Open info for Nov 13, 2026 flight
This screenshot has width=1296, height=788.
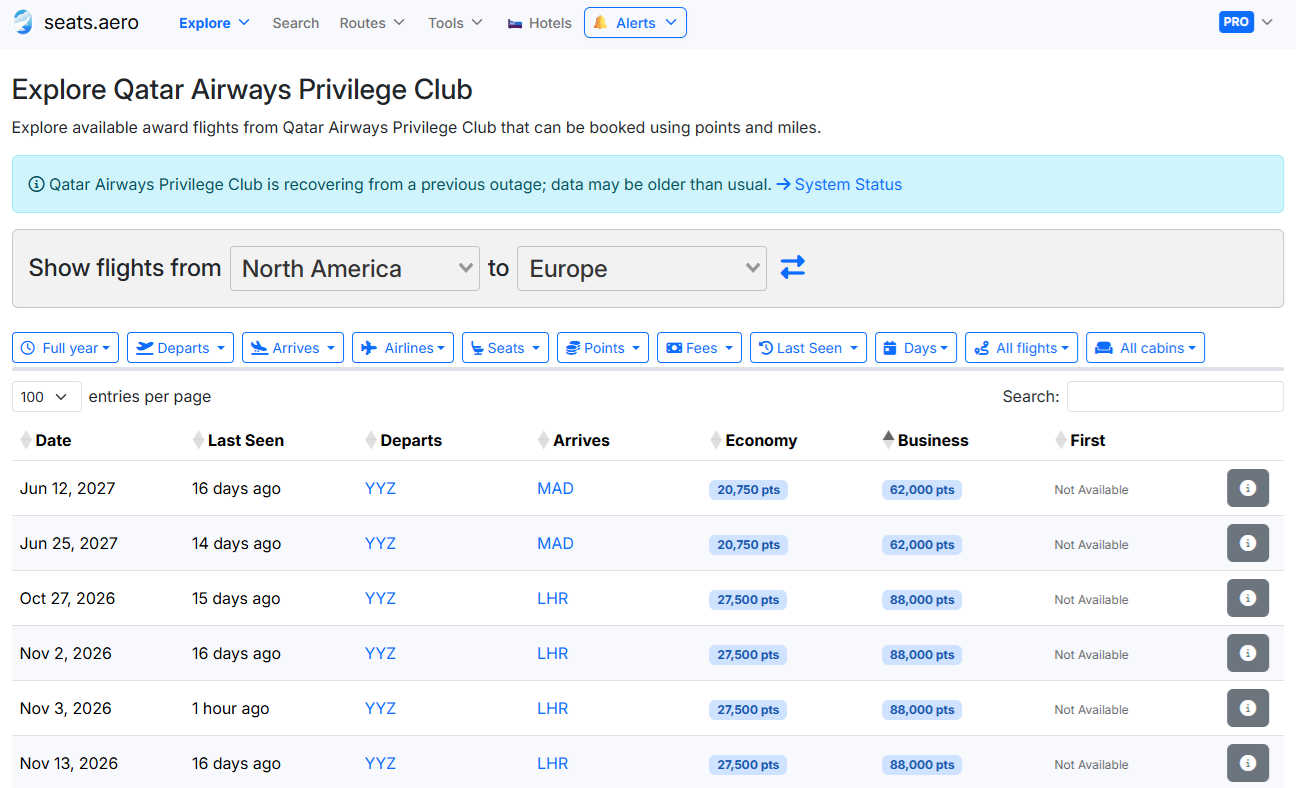(x=1248, y=763)
